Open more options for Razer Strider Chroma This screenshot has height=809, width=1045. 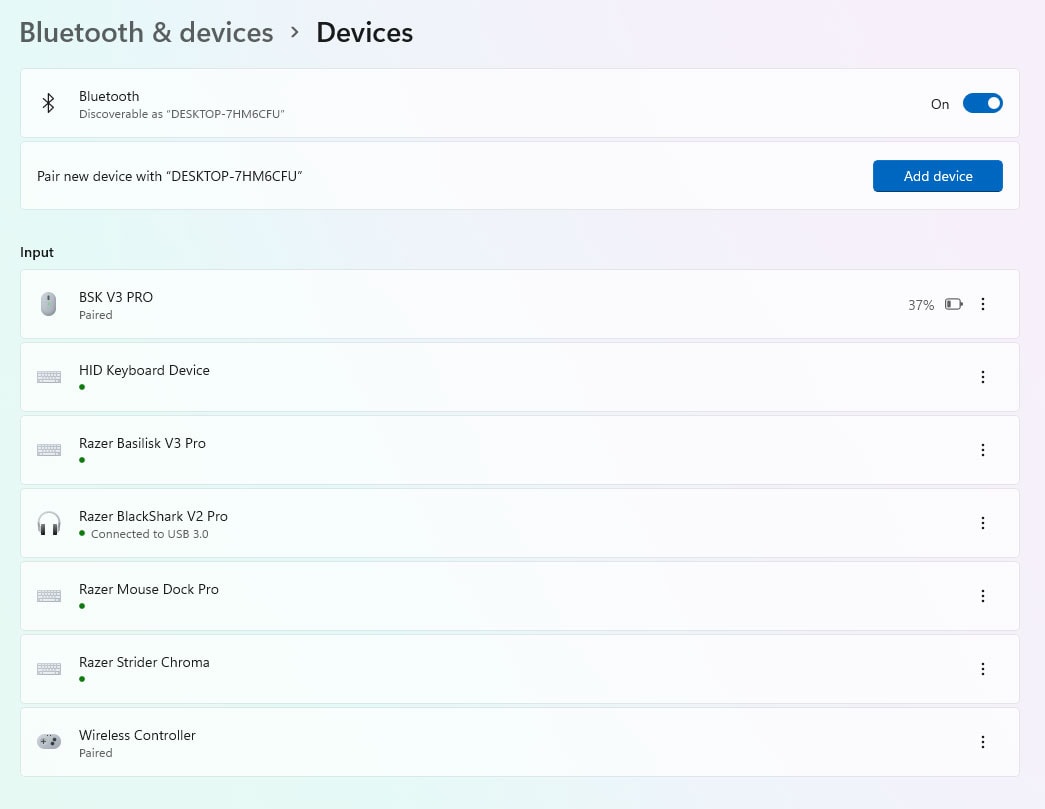click(x=982, y=669)
